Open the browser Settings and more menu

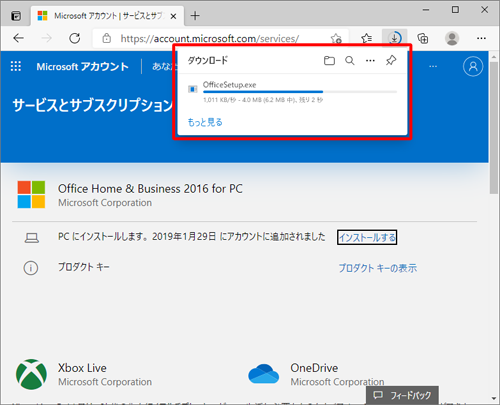pyautogui.click(x=481, y=38)
